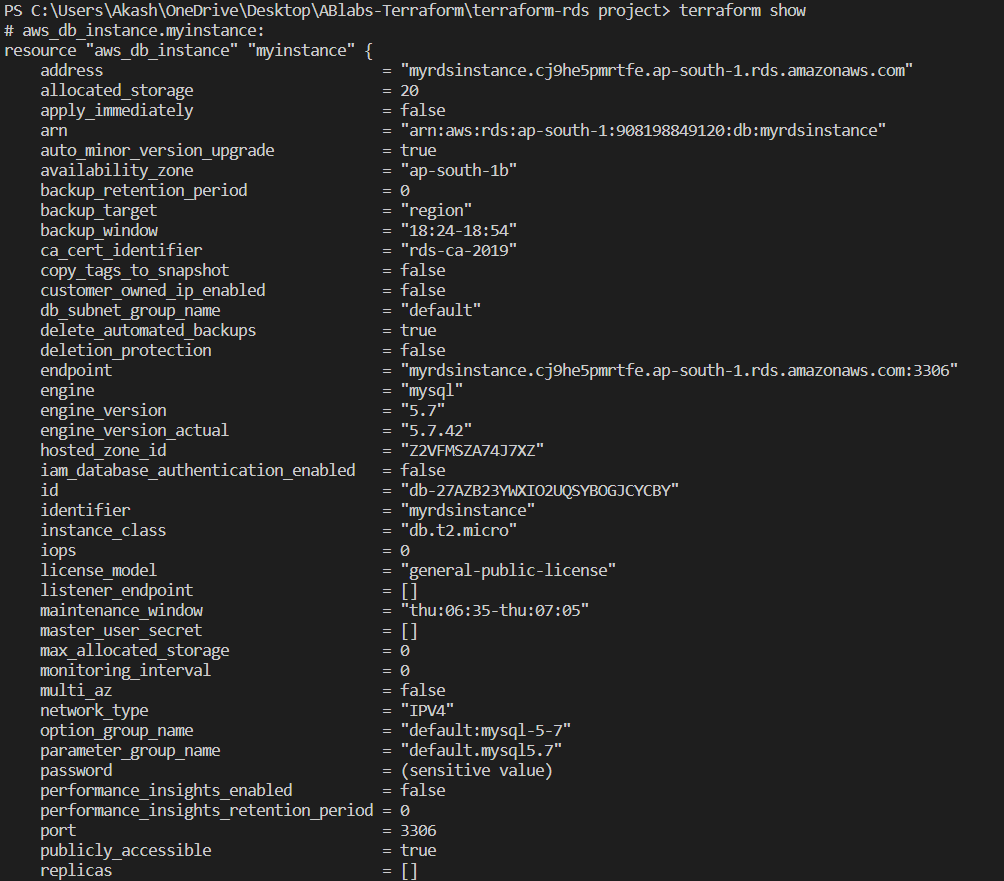This screenshot has width=1004, height=881.
Task: Click the hosted_zone_id value
Action: pyautogui.click(x=472, y=451)
